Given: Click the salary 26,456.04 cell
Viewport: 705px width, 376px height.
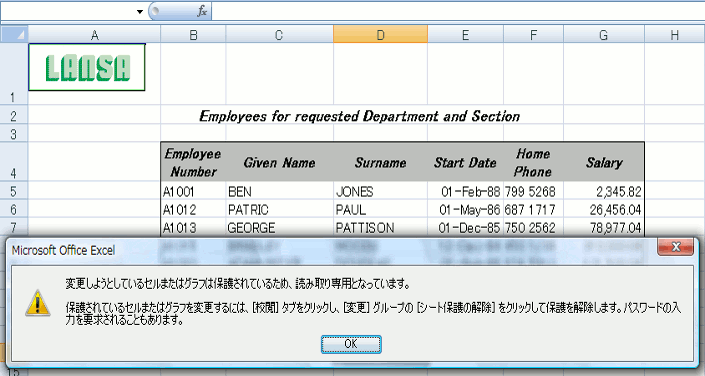Looking at the screenshot, I should point(604,210).
